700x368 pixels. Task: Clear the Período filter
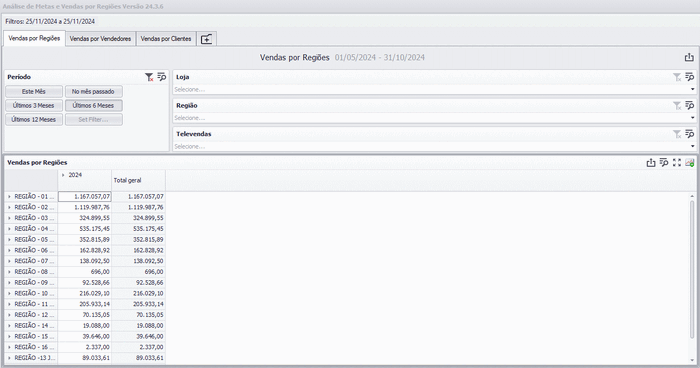pos(149,77)
